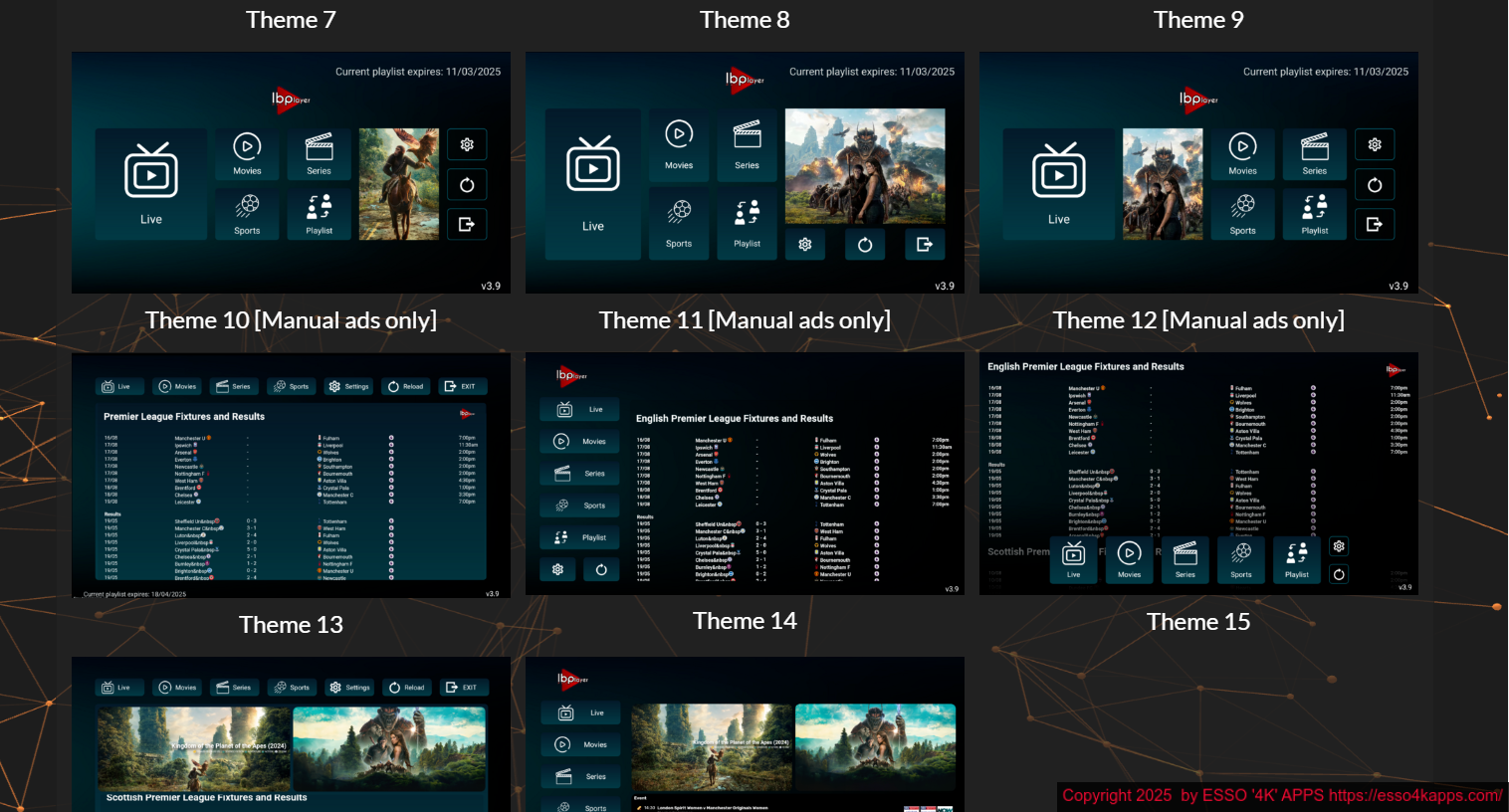This screenshot has width=1509, height=812.
Task: Select Sports in Theme 11 sidebar
Action: click(580, 506)
